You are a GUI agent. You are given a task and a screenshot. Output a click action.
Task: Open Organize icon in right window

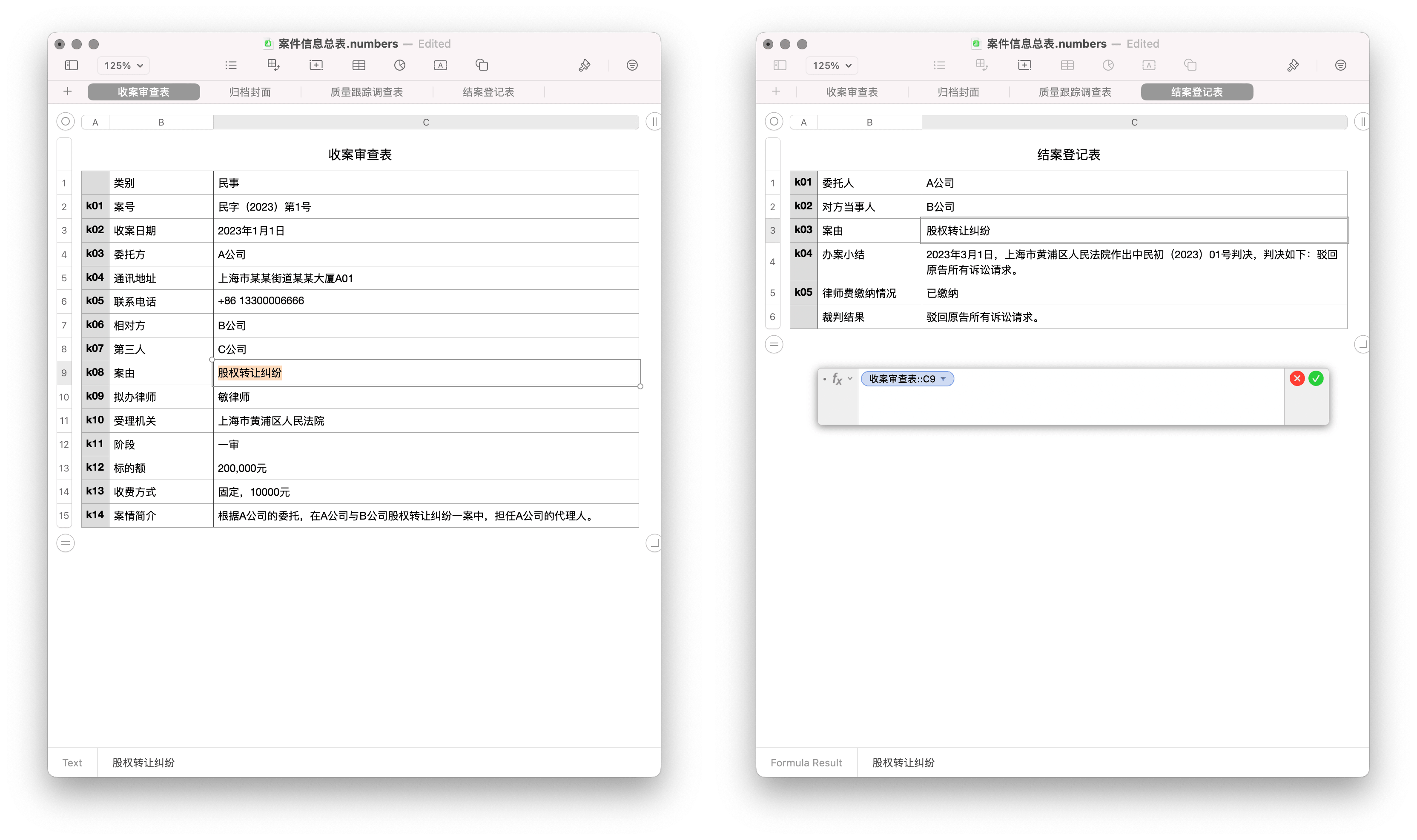click(1340, 65)
